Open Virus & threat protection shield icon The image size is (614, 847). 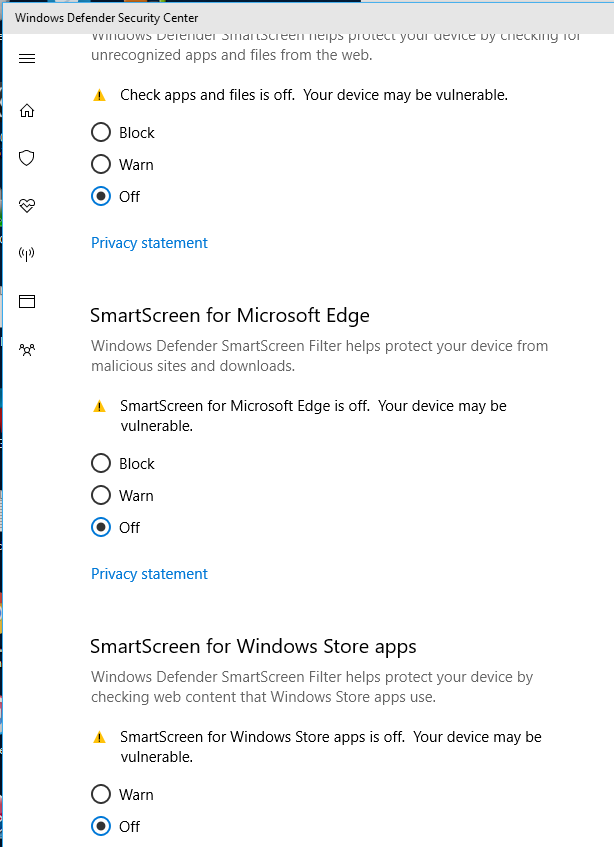point(27,158)
